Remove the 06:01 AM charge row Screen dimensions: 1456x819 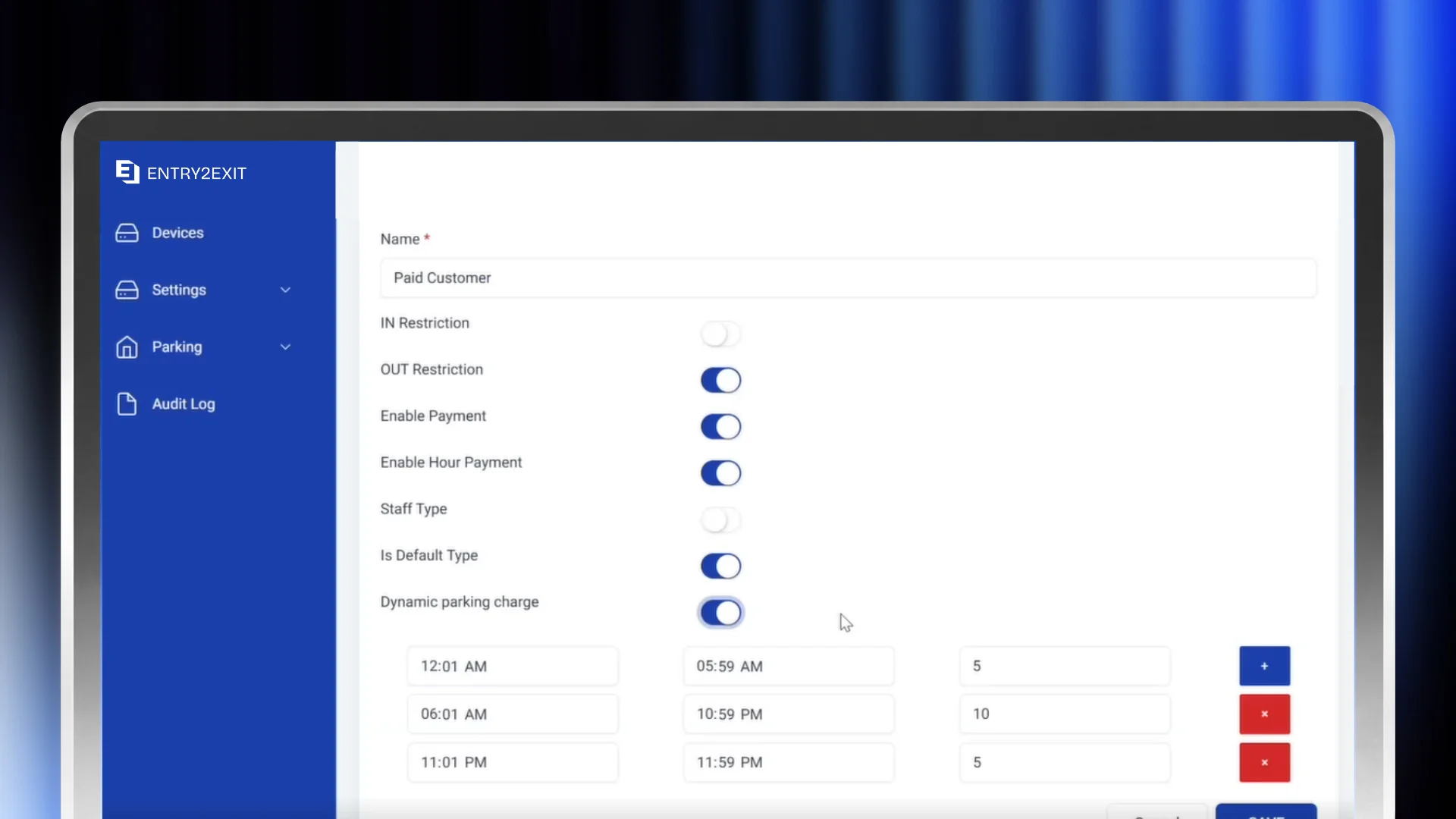coord(1264,714)
